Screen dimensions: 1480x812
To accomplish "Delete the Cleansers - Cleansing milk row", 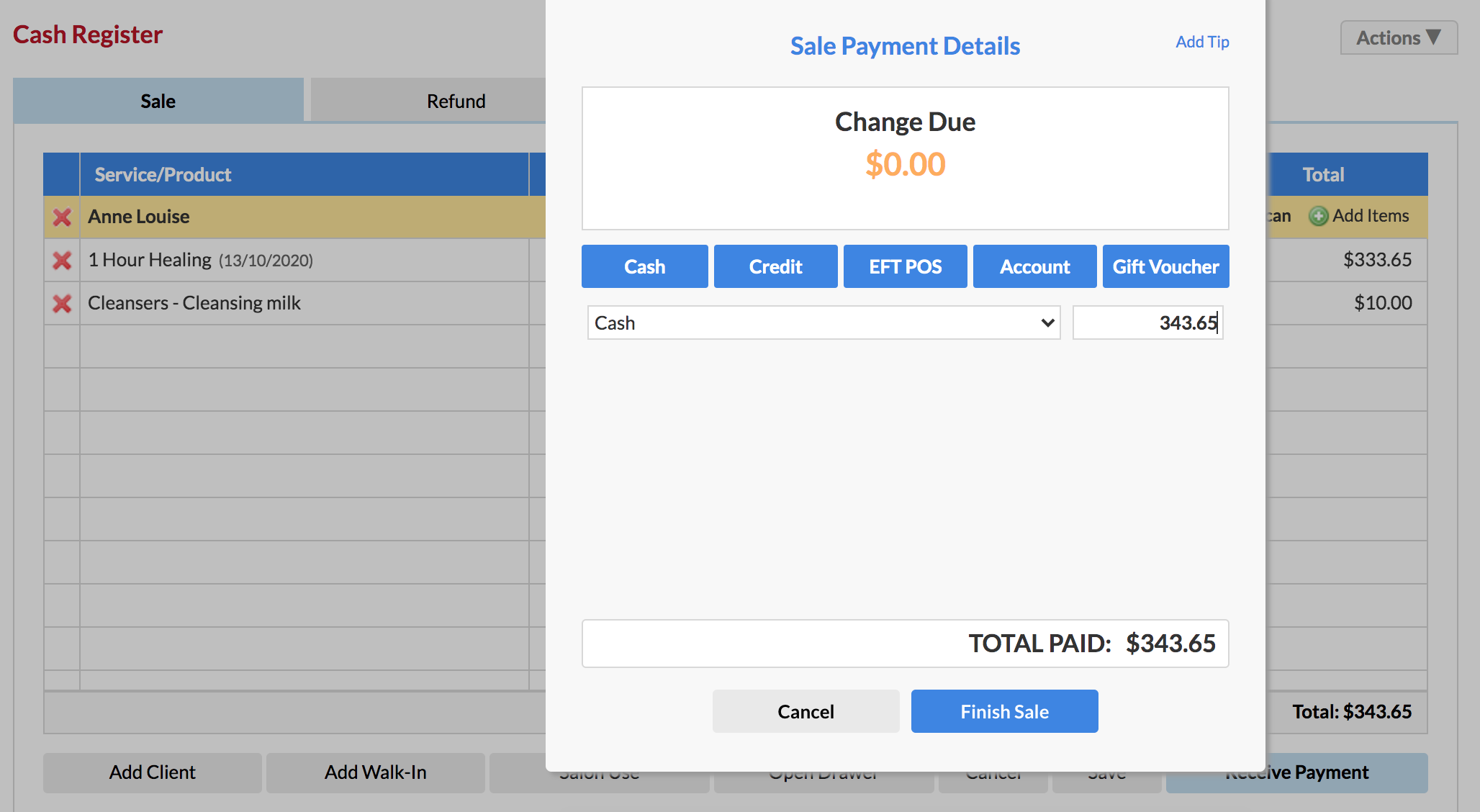I will [x=62, y=303].
